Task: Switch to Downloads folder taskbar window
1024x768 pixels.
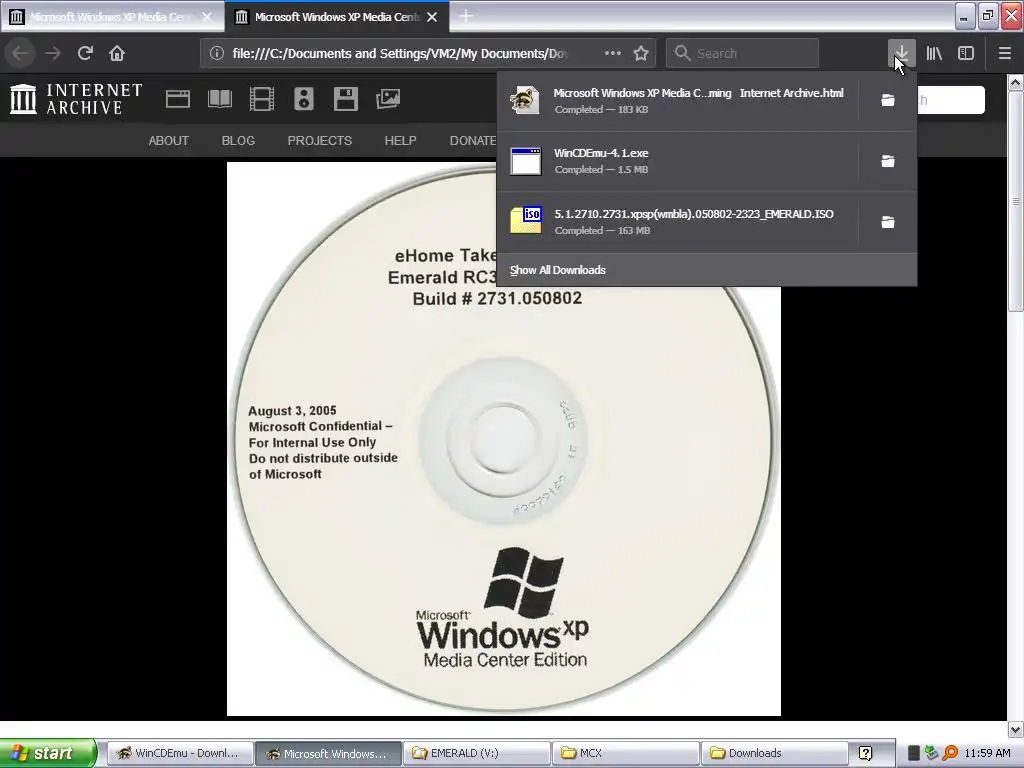Action: [774, 753]
